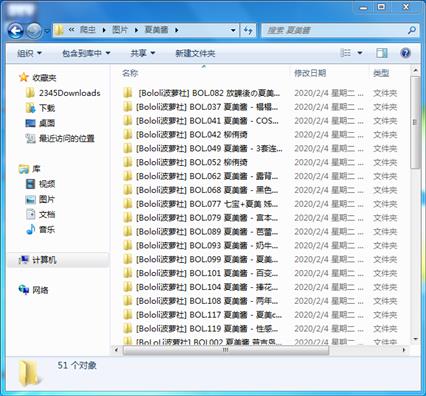426x396 pixels.
Task: Open the 共享 menu
Action: [143, 53]
